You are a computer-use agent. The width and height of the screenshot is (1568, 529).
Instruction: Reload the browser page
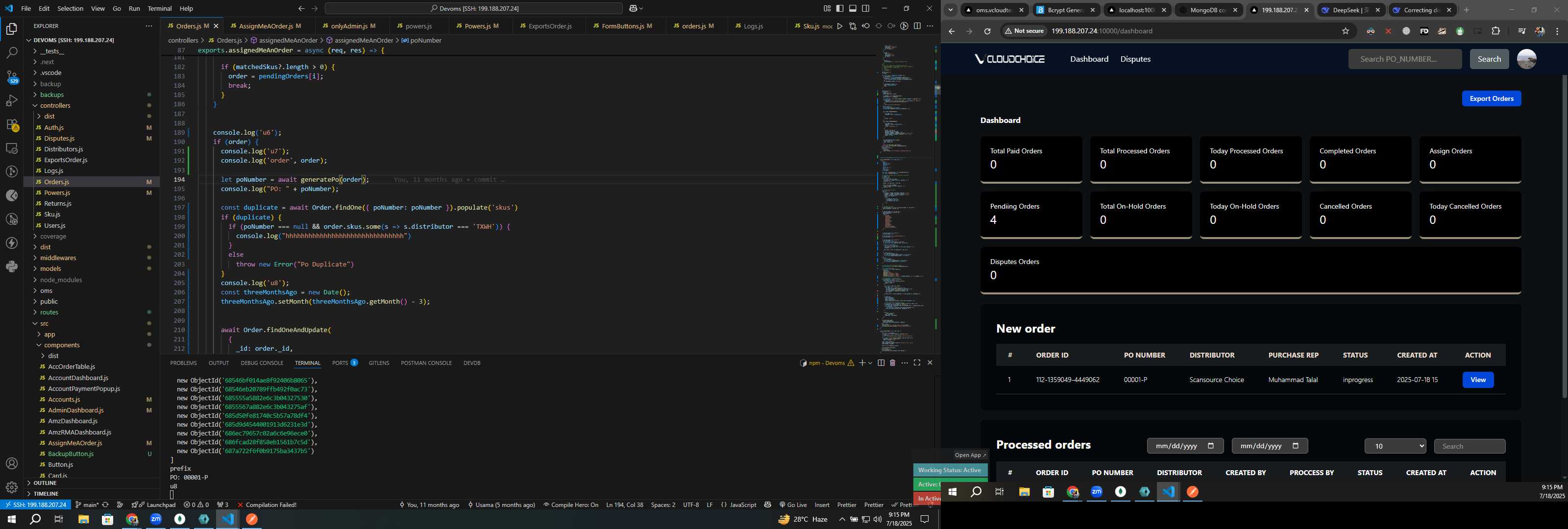tap(987, 31)
